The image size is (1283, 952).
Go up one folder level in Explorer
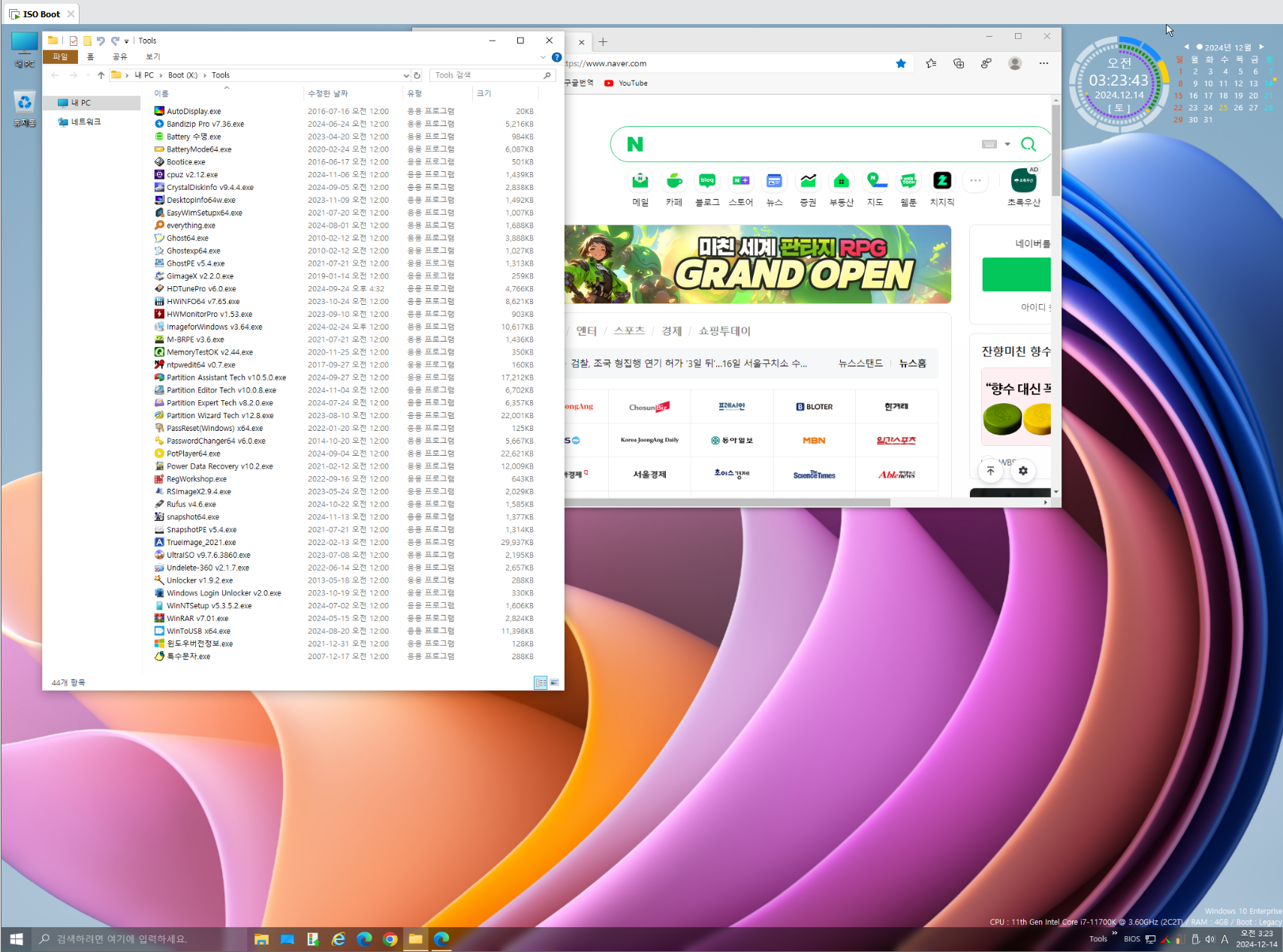[101, 75]
